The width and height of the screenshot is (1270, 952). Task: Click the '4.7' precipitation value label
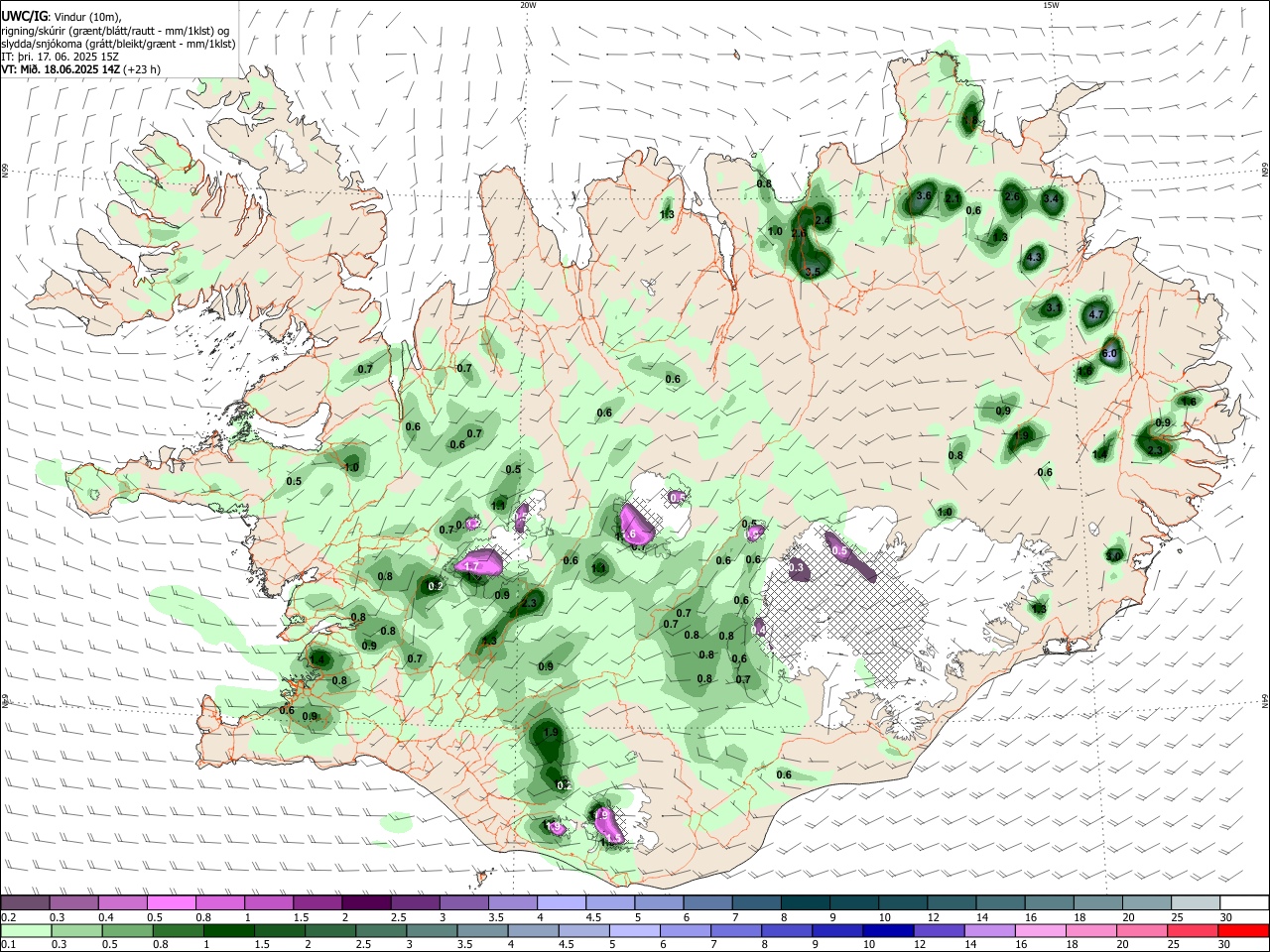click(x=1096, y=314)
